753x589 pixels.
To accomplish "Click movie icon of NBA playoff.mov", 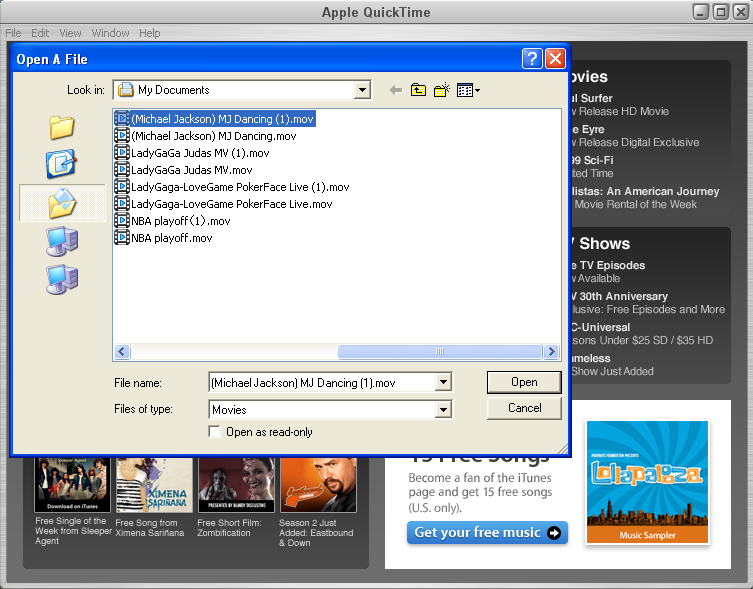I will point(122,238).
